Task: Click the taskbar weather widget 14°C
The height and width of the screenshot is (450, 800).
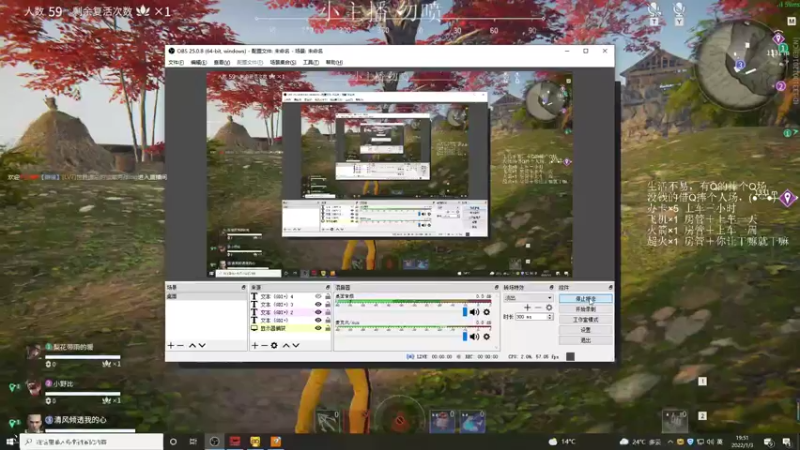Action: coord(562,441)
